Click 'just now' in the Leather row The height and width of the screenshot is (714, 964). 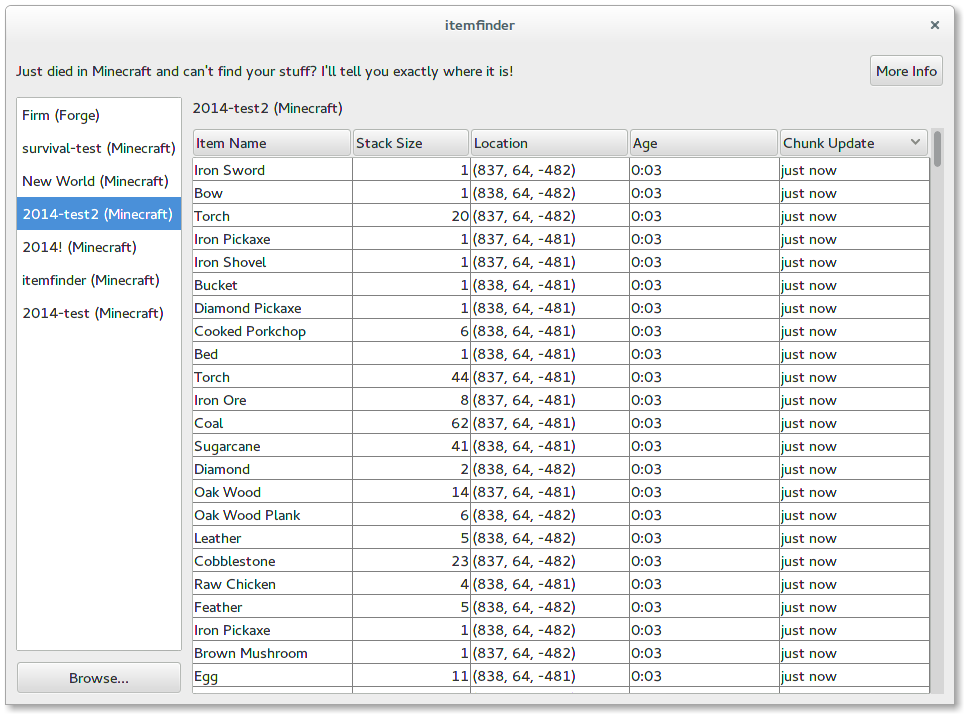coord(808,539)
